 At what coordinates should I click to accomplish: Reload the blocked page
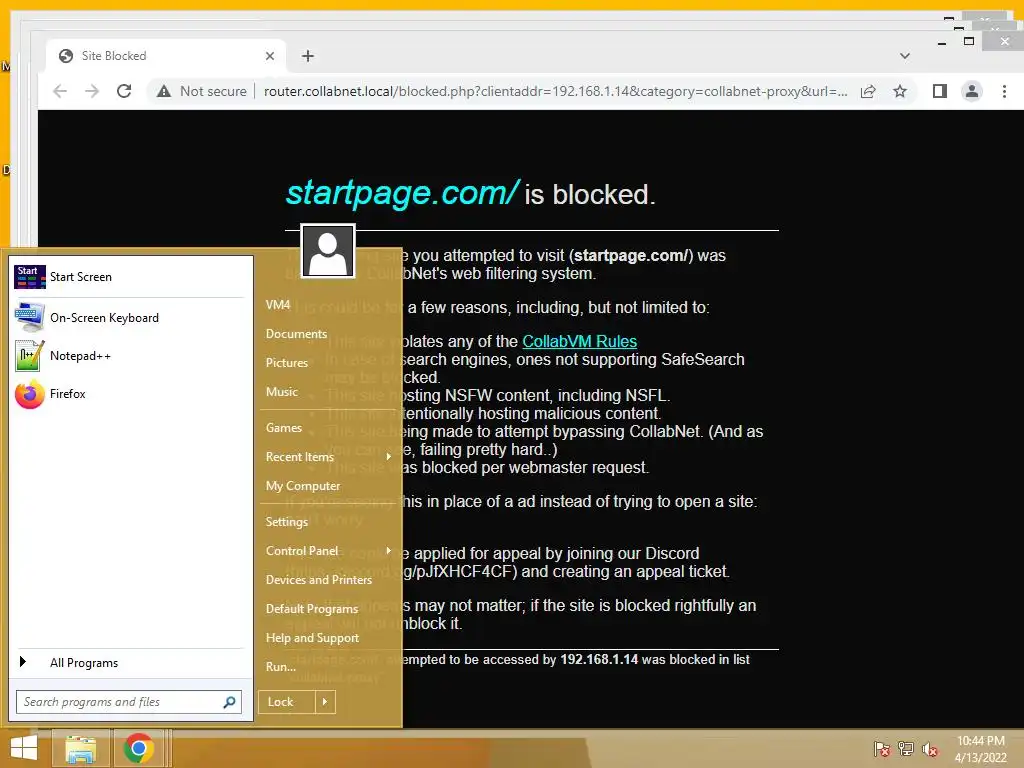point(124,91)
